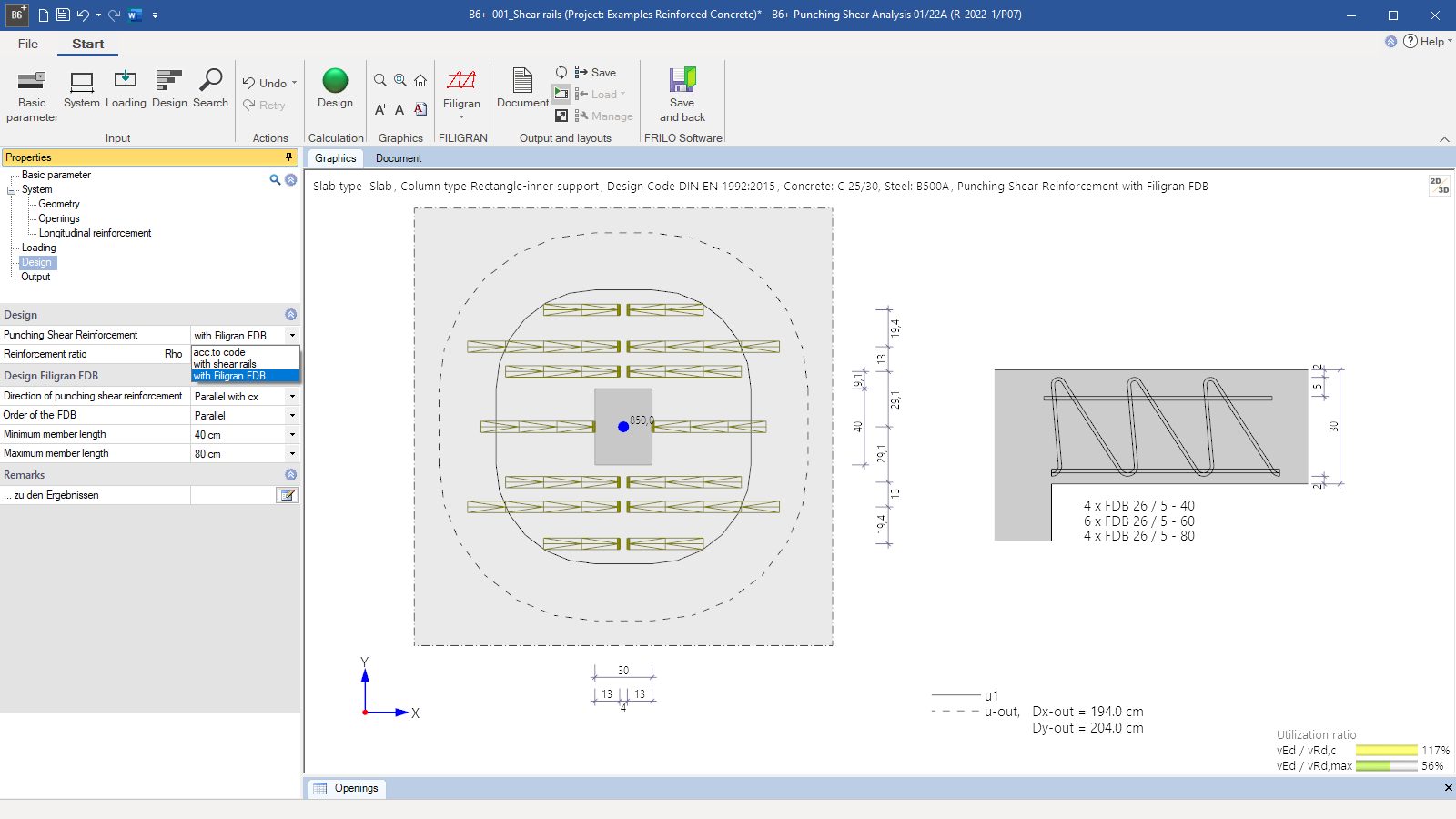Export to Word from quick access toolbar
The width and height of the screenshot is (1456, 819).
[x=135, y=15]
